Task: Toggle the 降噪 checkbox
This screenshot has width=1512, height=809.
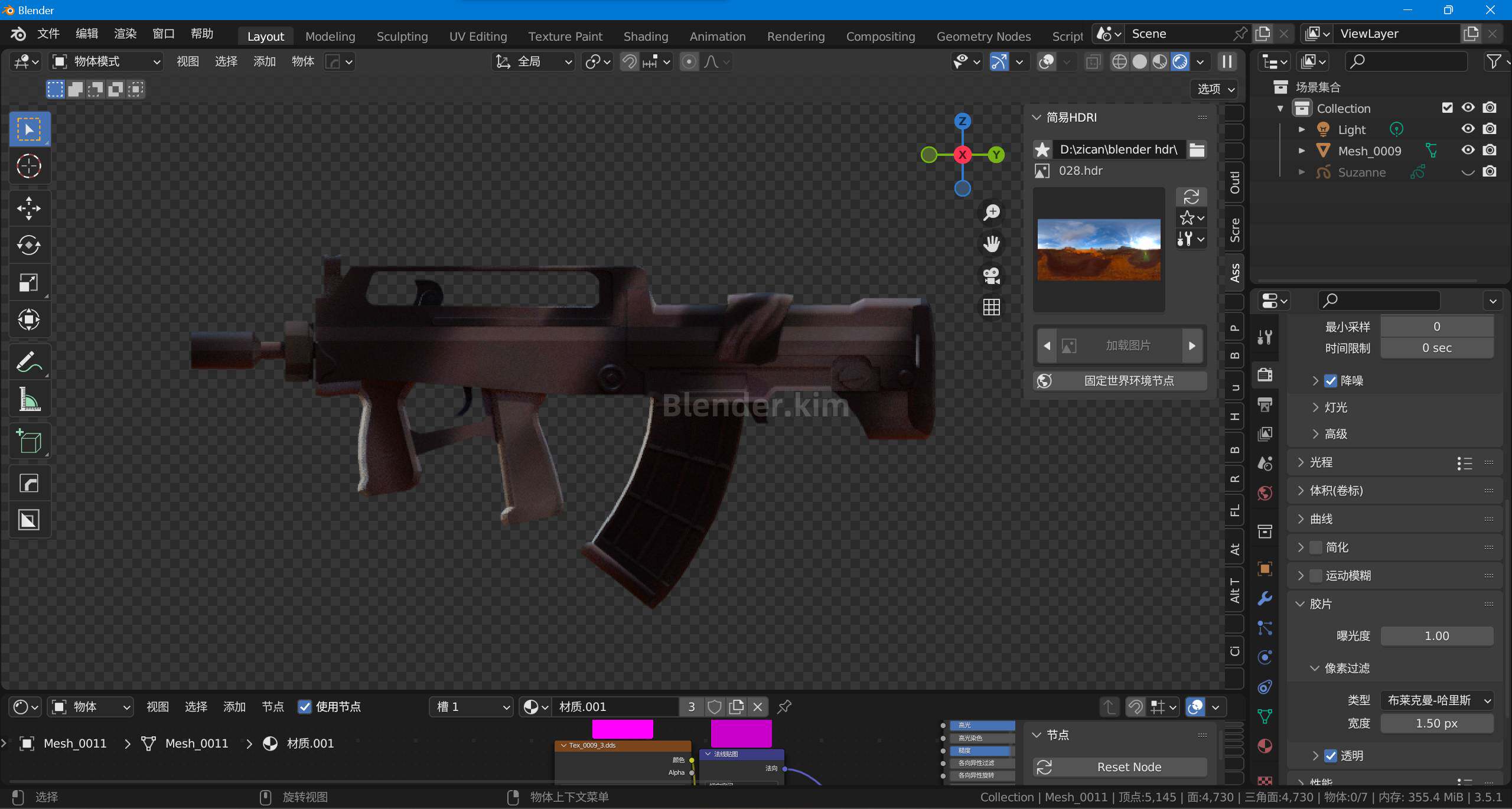Action: click(1330, 381)
